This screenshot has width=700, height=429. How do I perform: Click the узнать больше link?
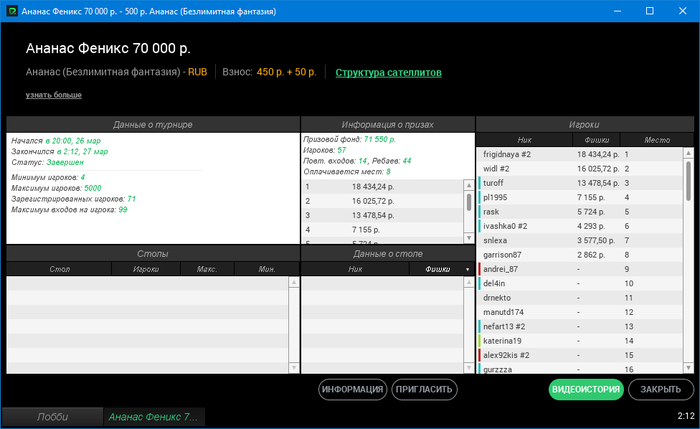(x=54, y=95)
